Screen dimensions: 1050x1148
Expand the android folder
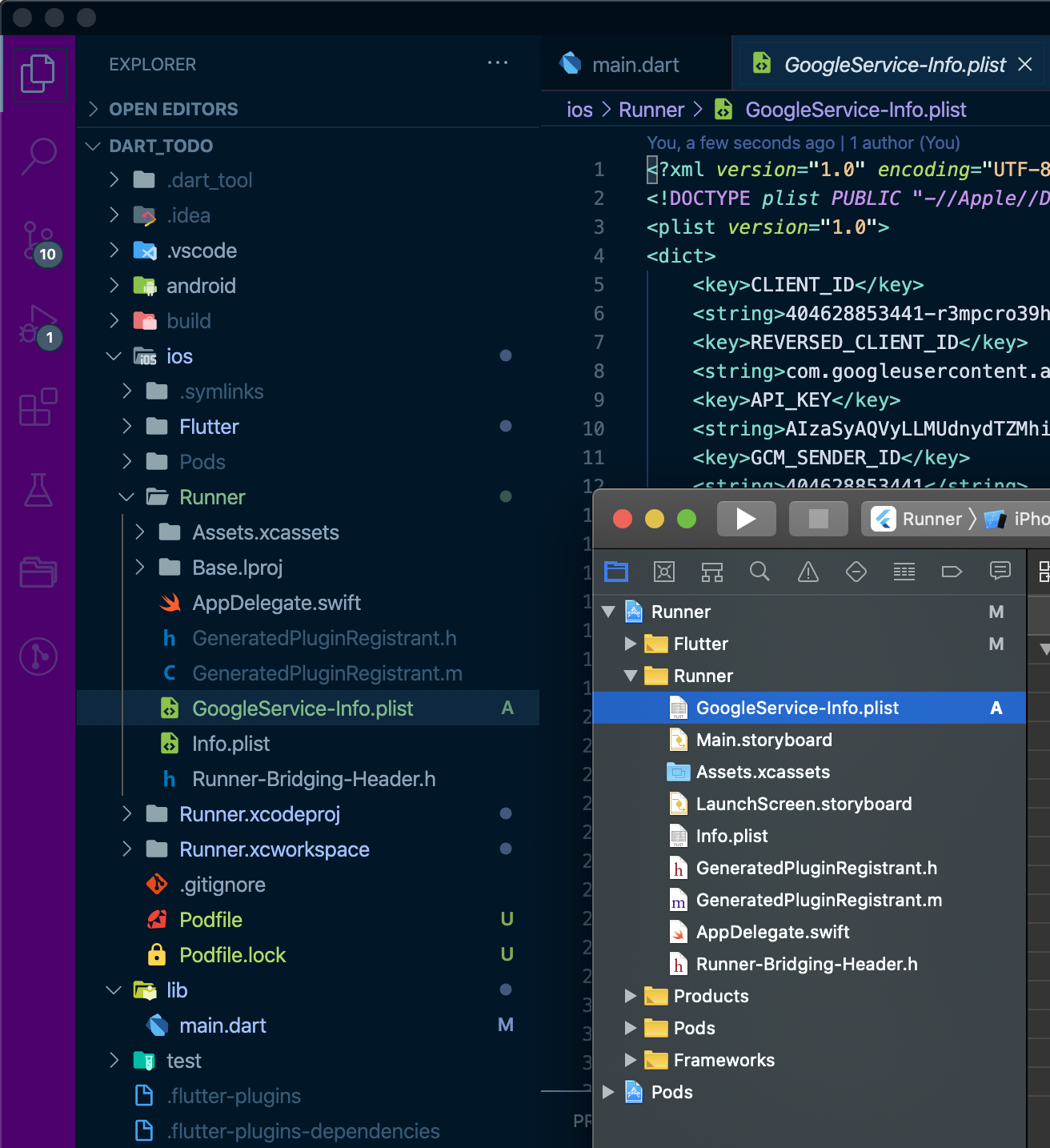(x=308, y=286)
